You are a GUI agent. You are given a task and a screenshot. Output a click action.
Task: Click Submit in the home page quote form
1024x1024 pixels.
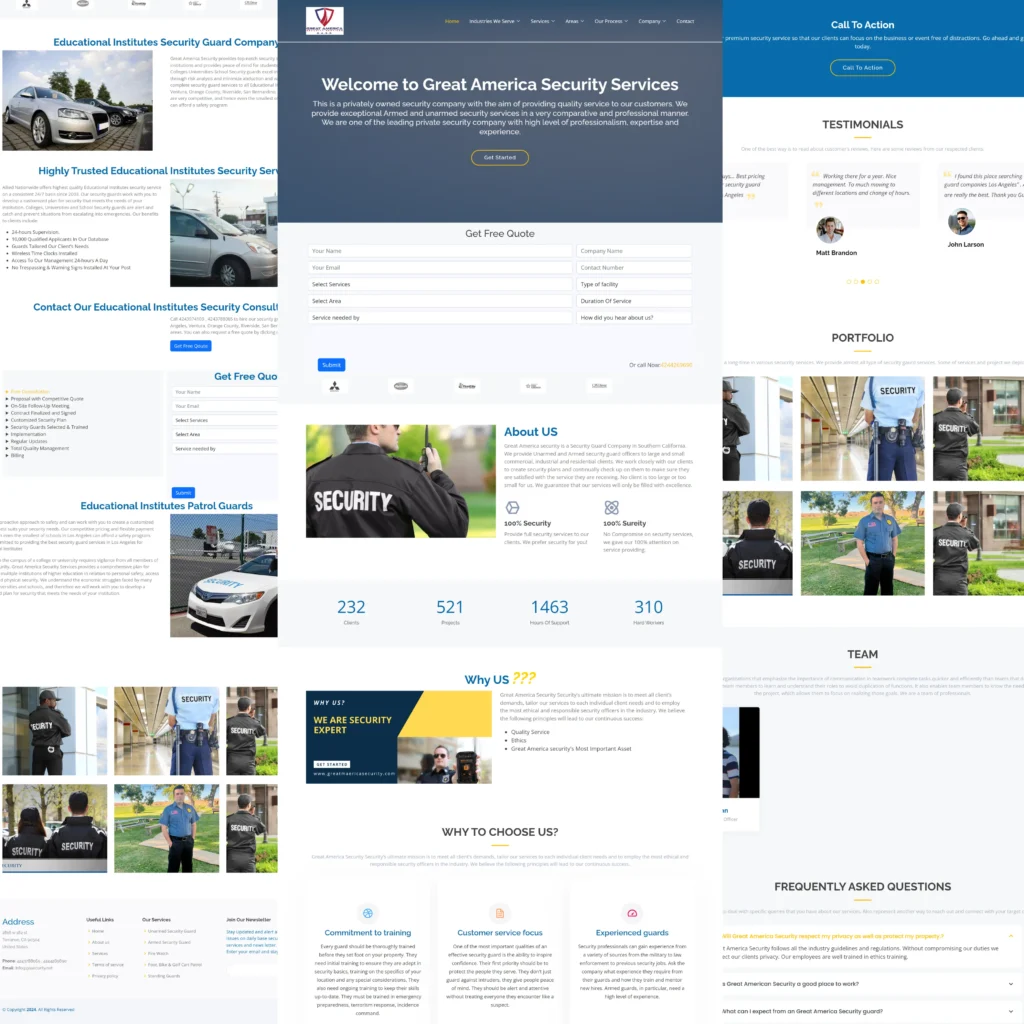pyautogui.click(x=331, y=364)
